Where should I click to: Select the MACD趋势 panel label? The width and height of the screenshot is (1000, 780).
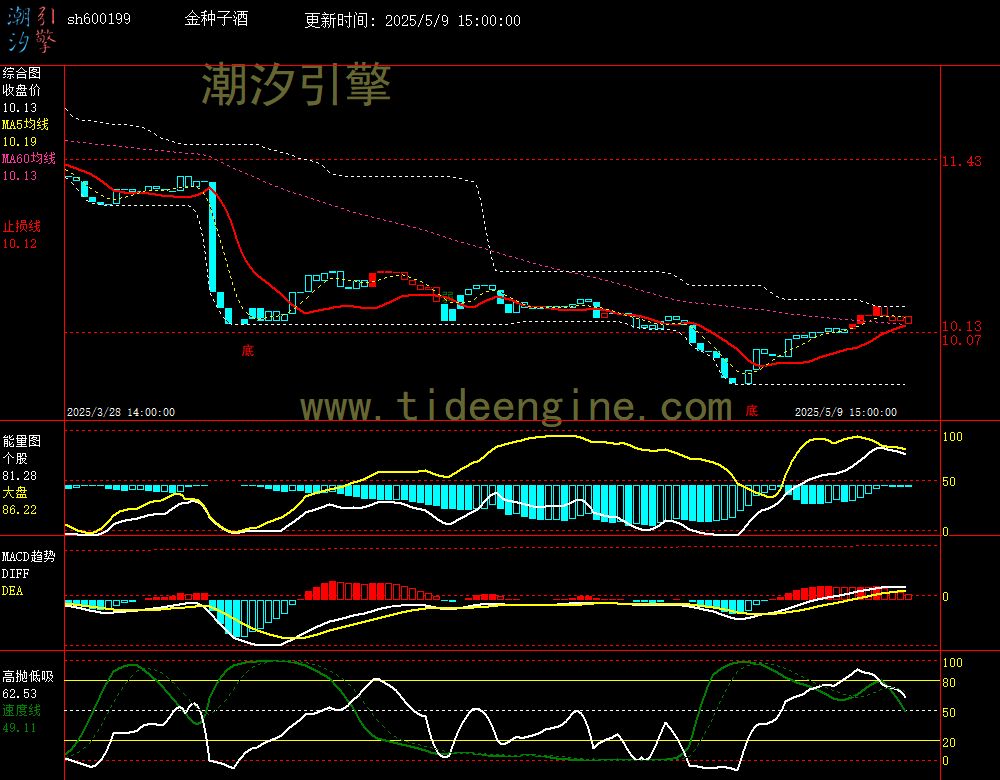(29, 556)
